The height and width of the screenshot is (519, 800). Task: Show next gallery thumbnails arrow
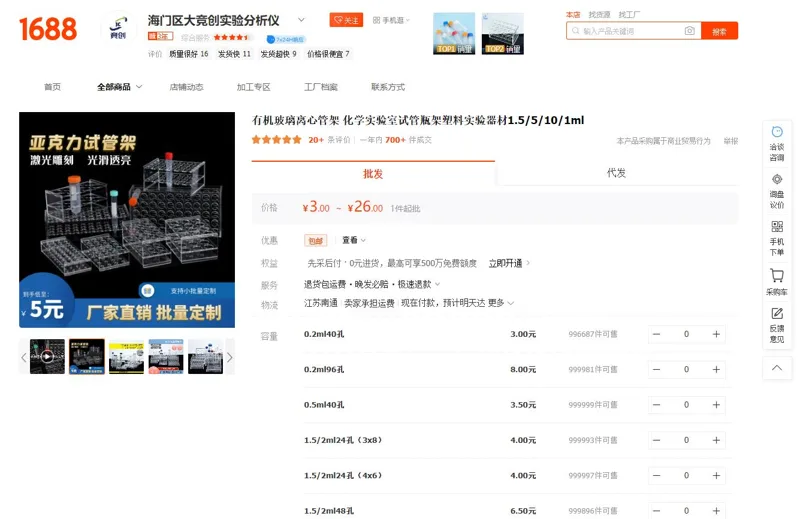[230, 357]
